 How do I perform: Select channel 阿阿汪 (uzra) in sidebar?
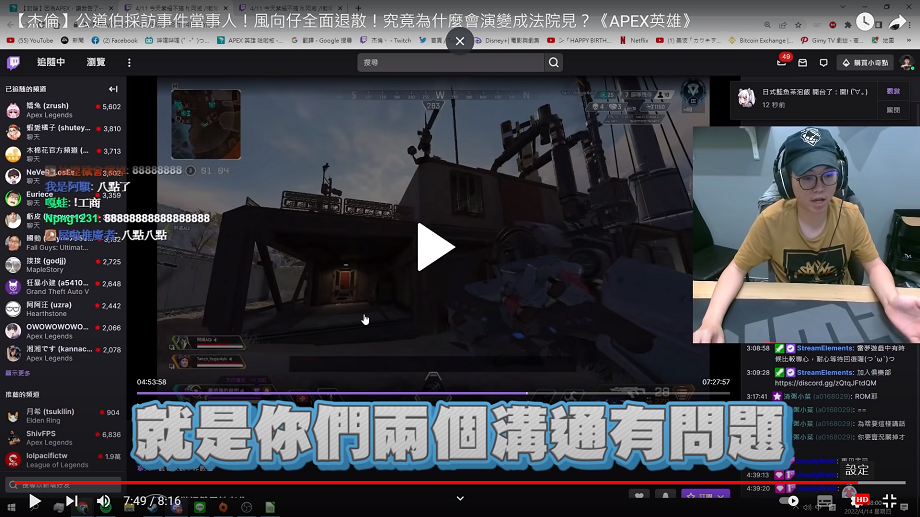(63, 309)
